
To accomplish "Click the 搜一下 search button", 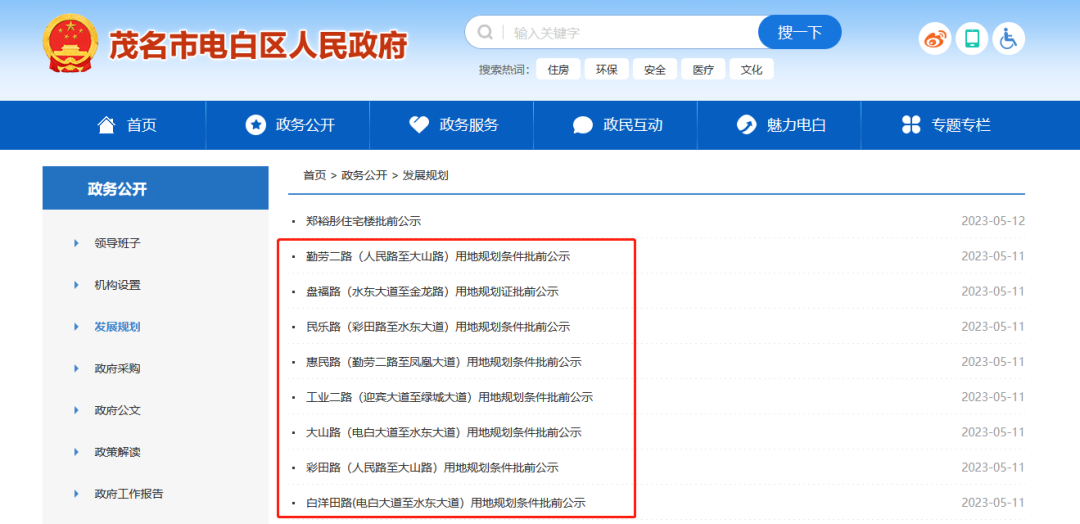I will pyautogui.click(x=800, y=32).
